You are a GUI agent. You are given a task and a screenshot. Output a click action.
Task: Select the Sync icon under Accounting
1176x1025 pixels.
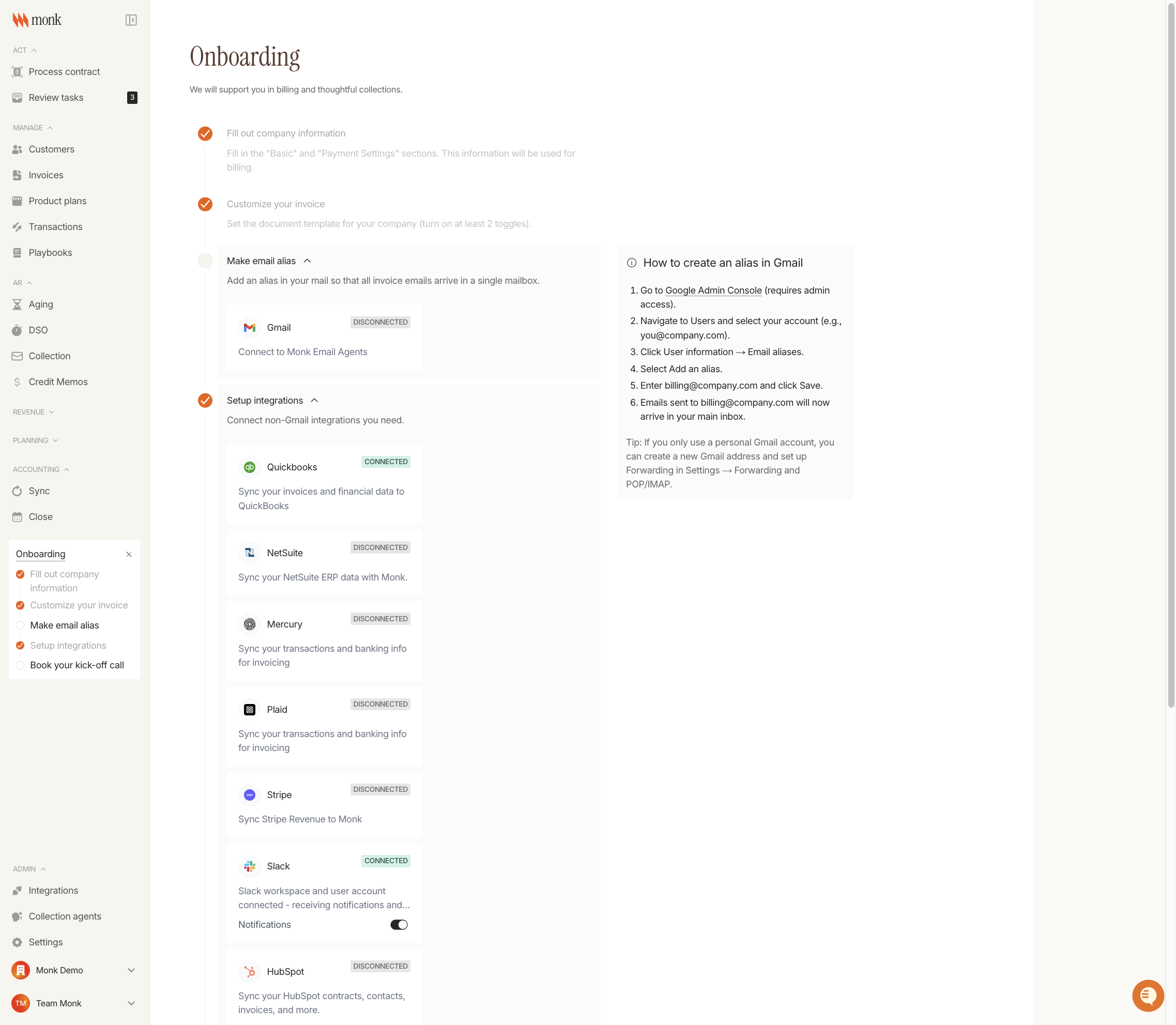pos(17,491)
